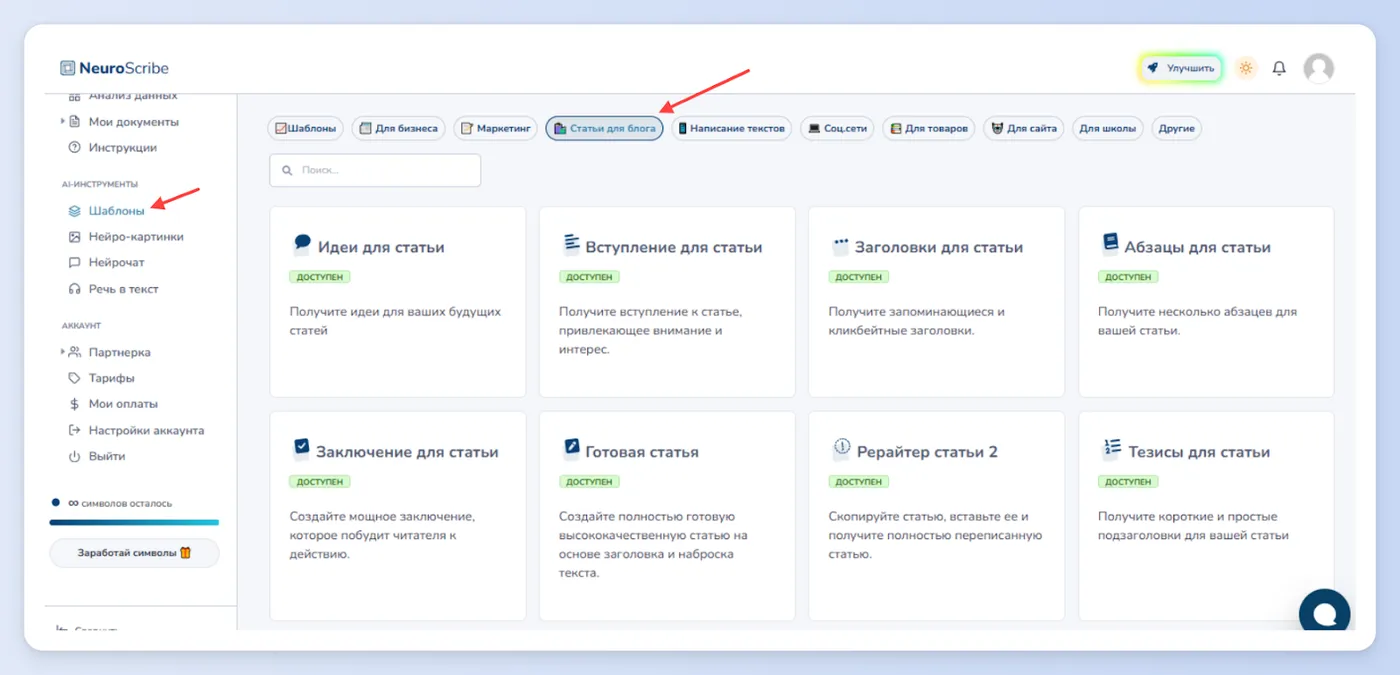This screenshot has height=675, width=1400.
Task: Open Инструкции in the sidebar
Action: 122,148
